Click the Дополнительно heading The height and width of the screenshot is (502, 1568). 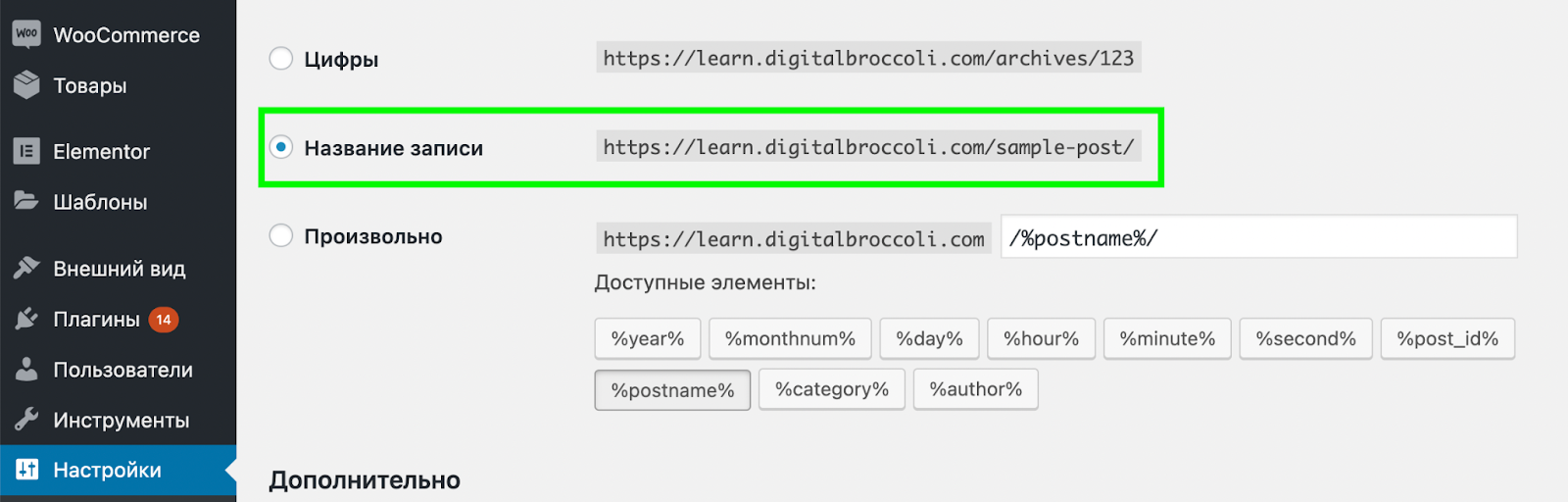[365, 480]
